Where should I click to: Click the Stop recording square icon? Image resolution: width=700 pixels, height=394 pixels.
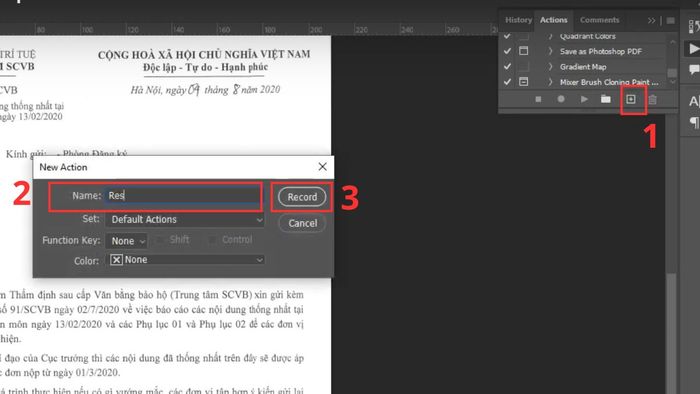(538, 99)
